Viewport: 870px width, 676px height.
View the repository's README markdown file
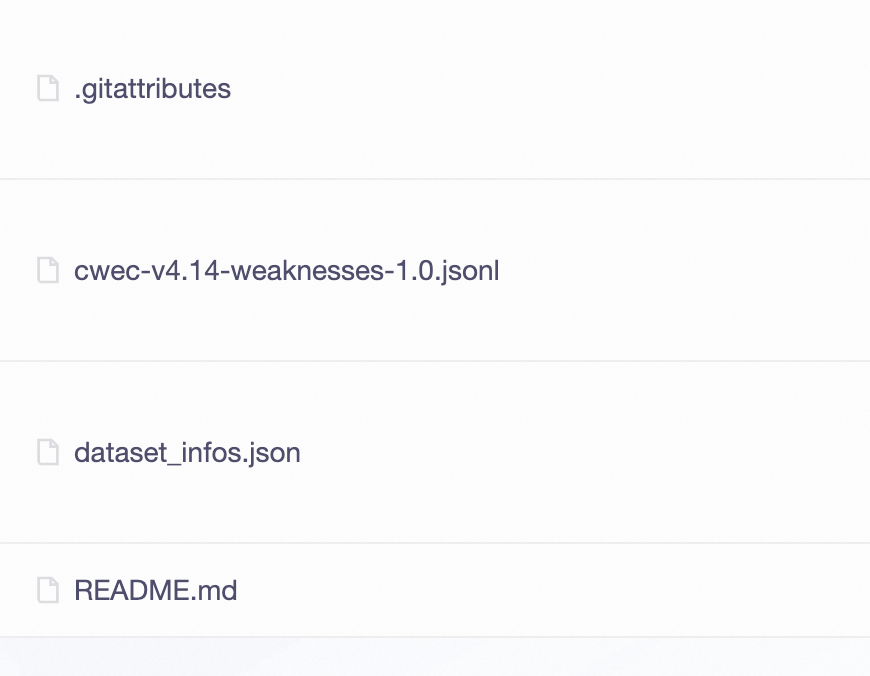(x=155, y=590)
